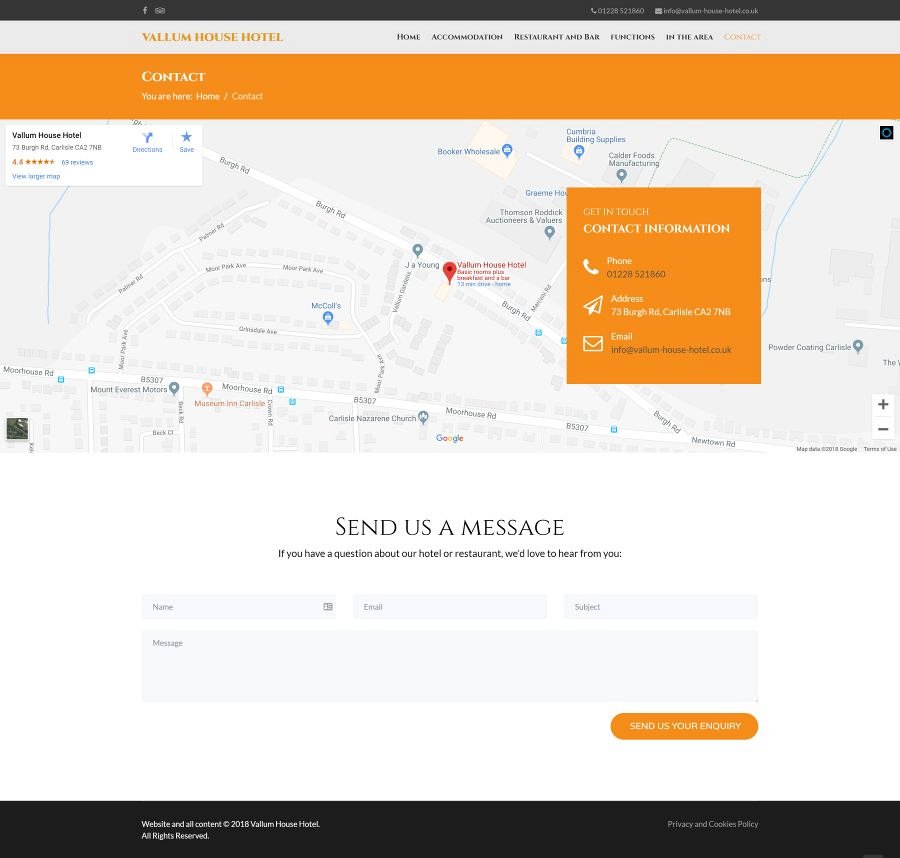Zoom out the map with minus button

882,429
